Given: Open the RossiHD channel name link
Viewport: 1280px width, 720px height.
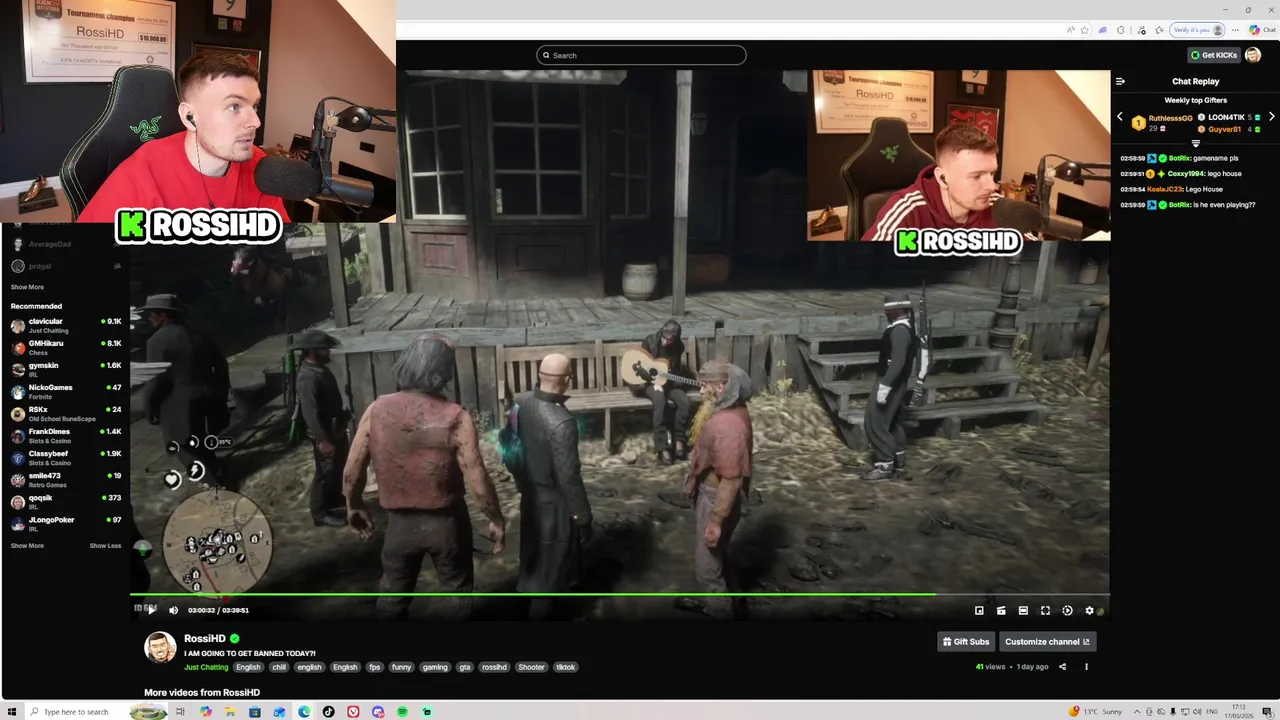Looking at the screenshot, I should (204, 638).
